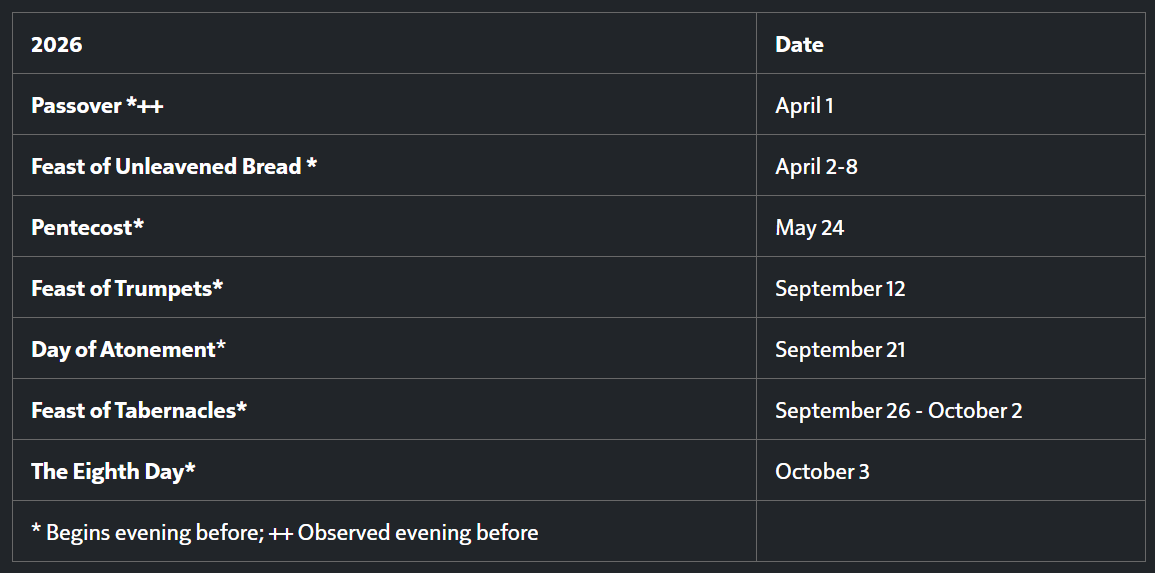Image resolution: width=1155 pixels, height=573 pixels.
Task: Click the April 2-8 date cell
Action: (816, 166)
